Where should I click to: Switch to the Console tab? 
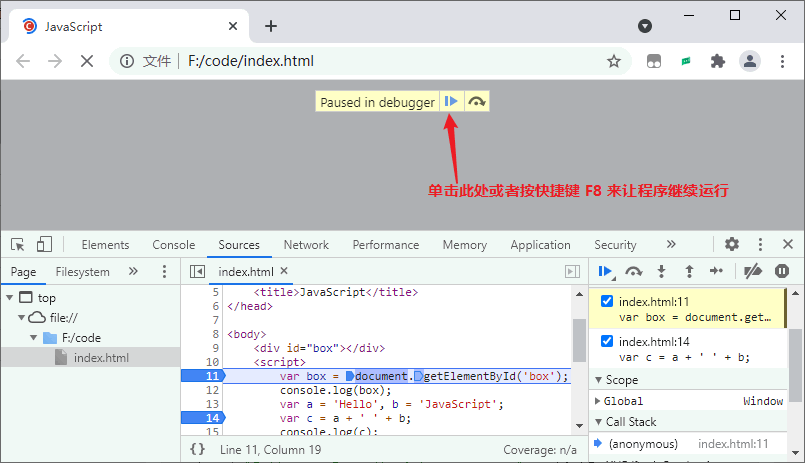[x=174, y=245]
